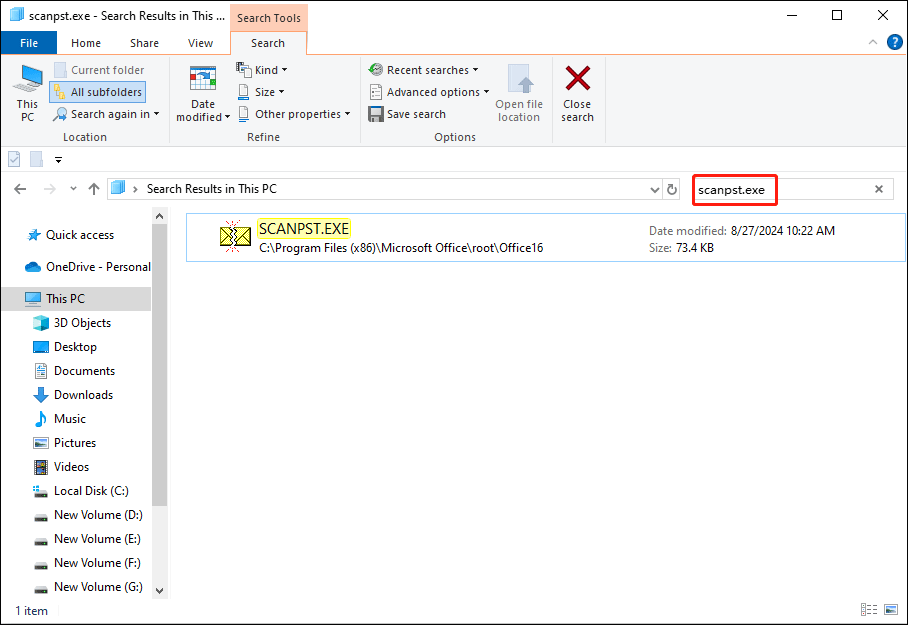Click the Office16 file path text

pos(401,248)
